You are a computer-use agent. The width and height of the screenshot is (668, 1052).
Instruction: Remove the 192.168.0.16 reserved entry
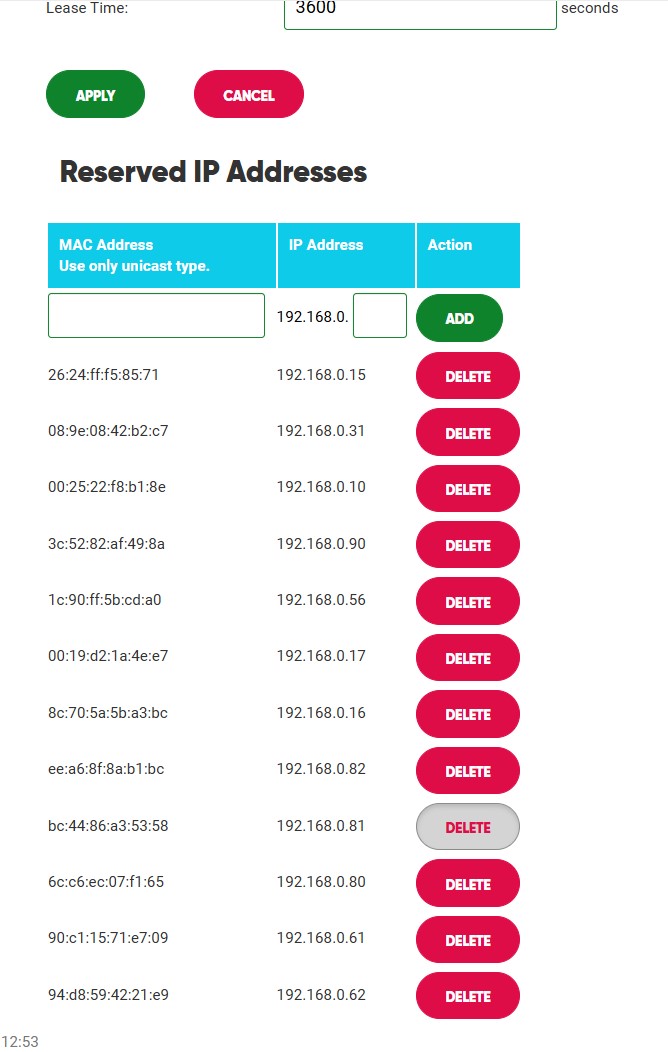tap(467, 714)
